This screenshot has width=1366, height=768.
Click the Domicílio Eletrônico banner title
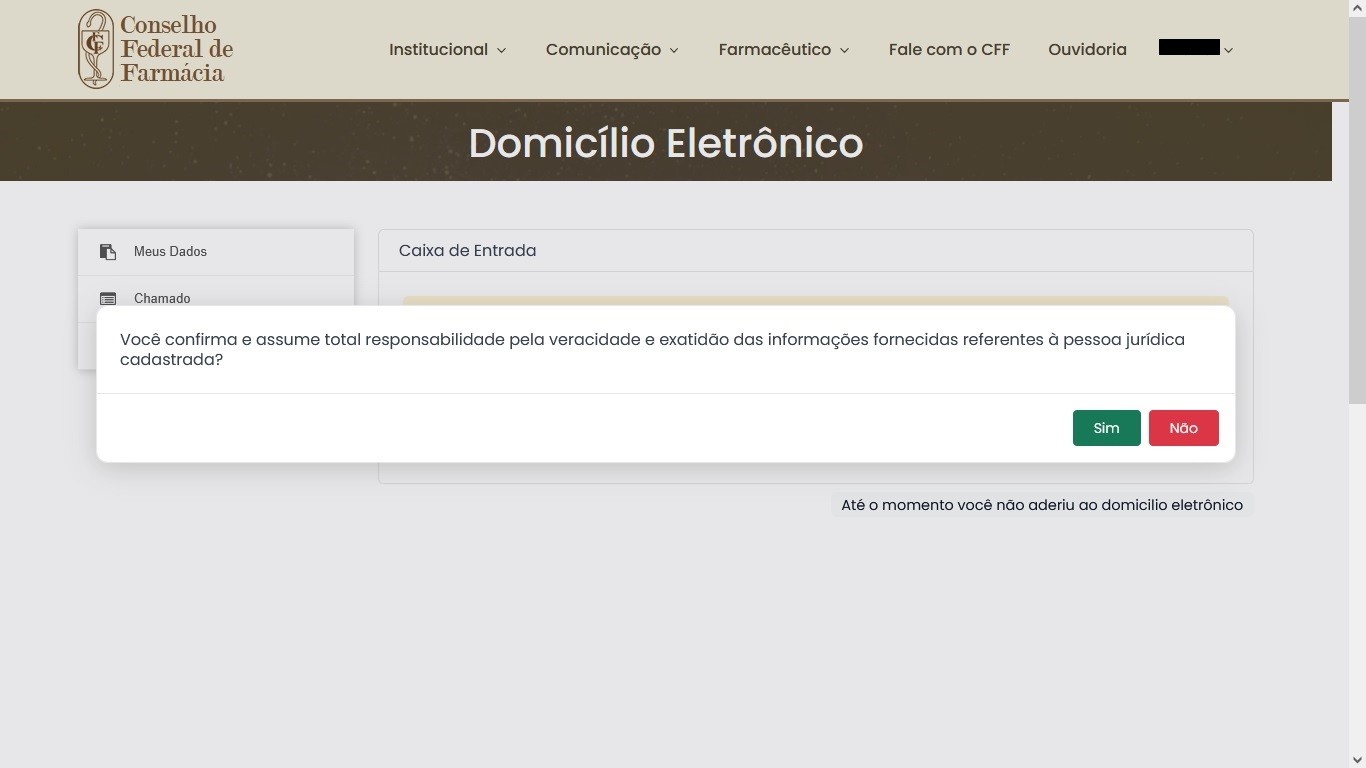(665, 143)
